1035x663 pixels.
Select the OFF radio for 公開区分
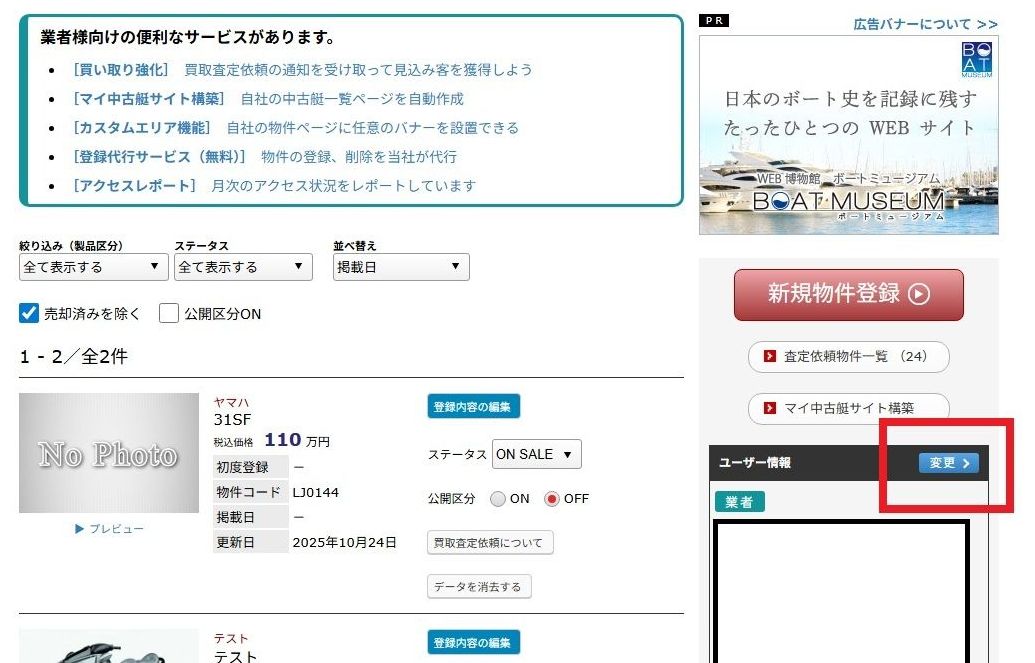pos(552,499)
